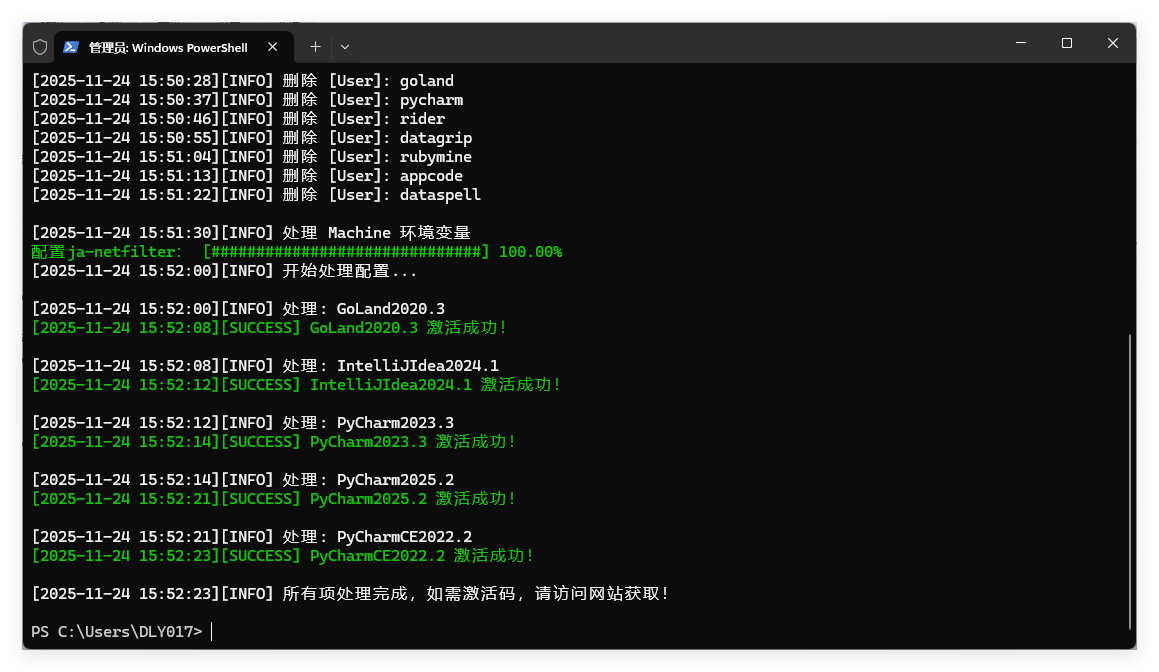
Task: Click the PowerShell icon on the active tab
Action: point(72,46)
